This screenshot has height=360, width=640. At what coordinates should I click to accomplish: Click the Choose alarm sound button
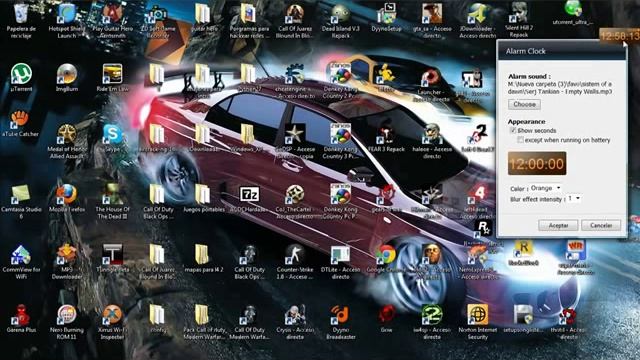[x=524, y=104]
